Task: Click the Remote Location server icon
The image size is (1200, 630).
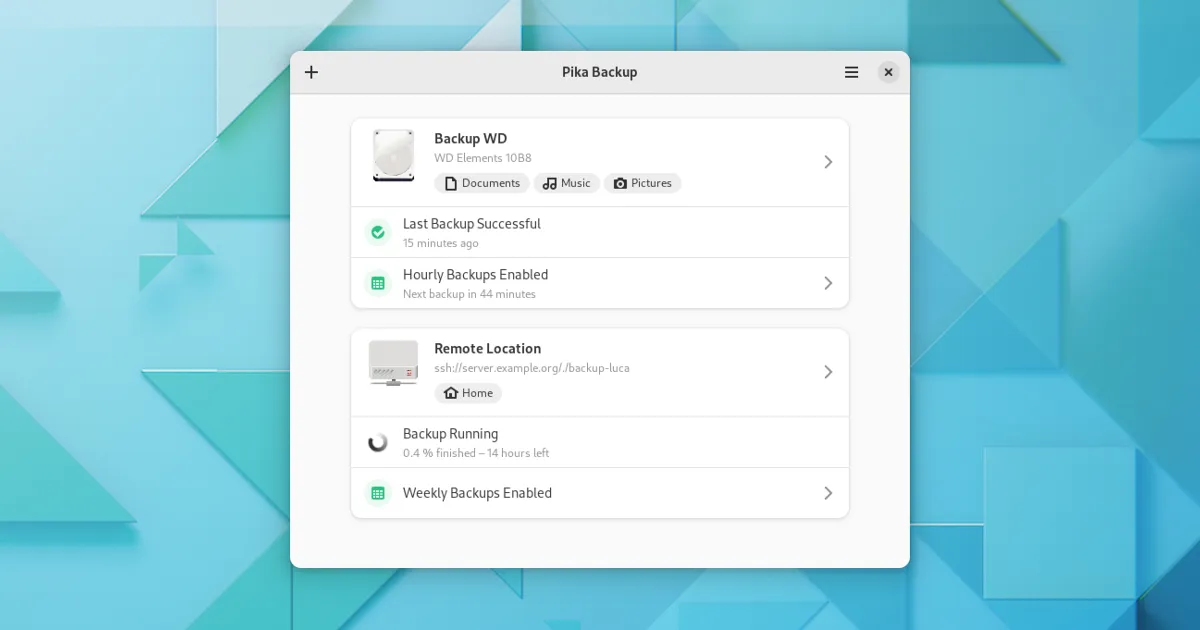Action: point(393,363)
